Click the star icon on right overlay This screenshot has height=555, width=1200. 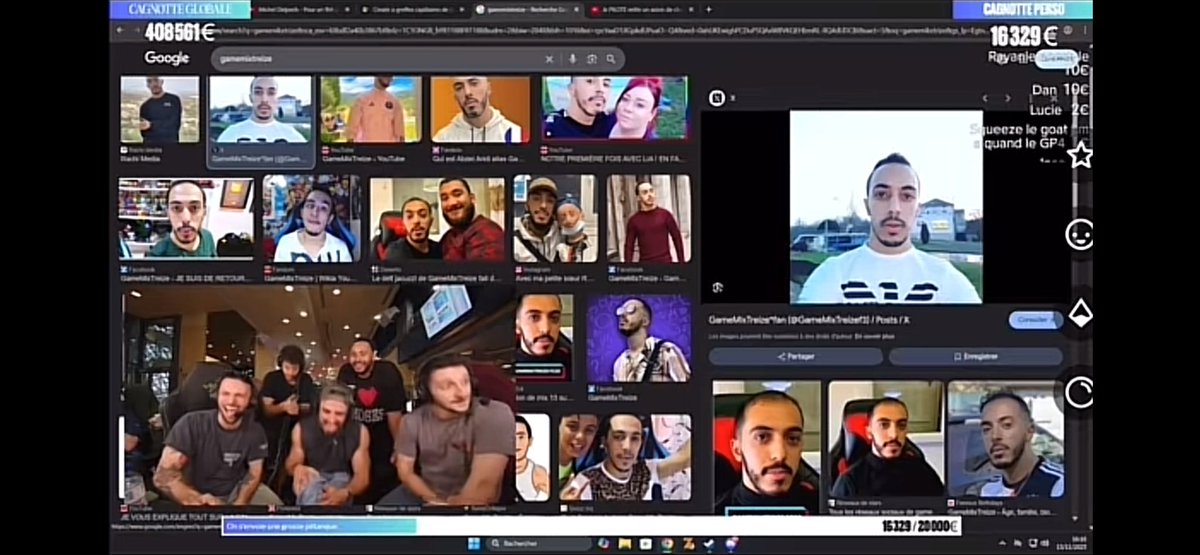click(x=1080, y=156)
